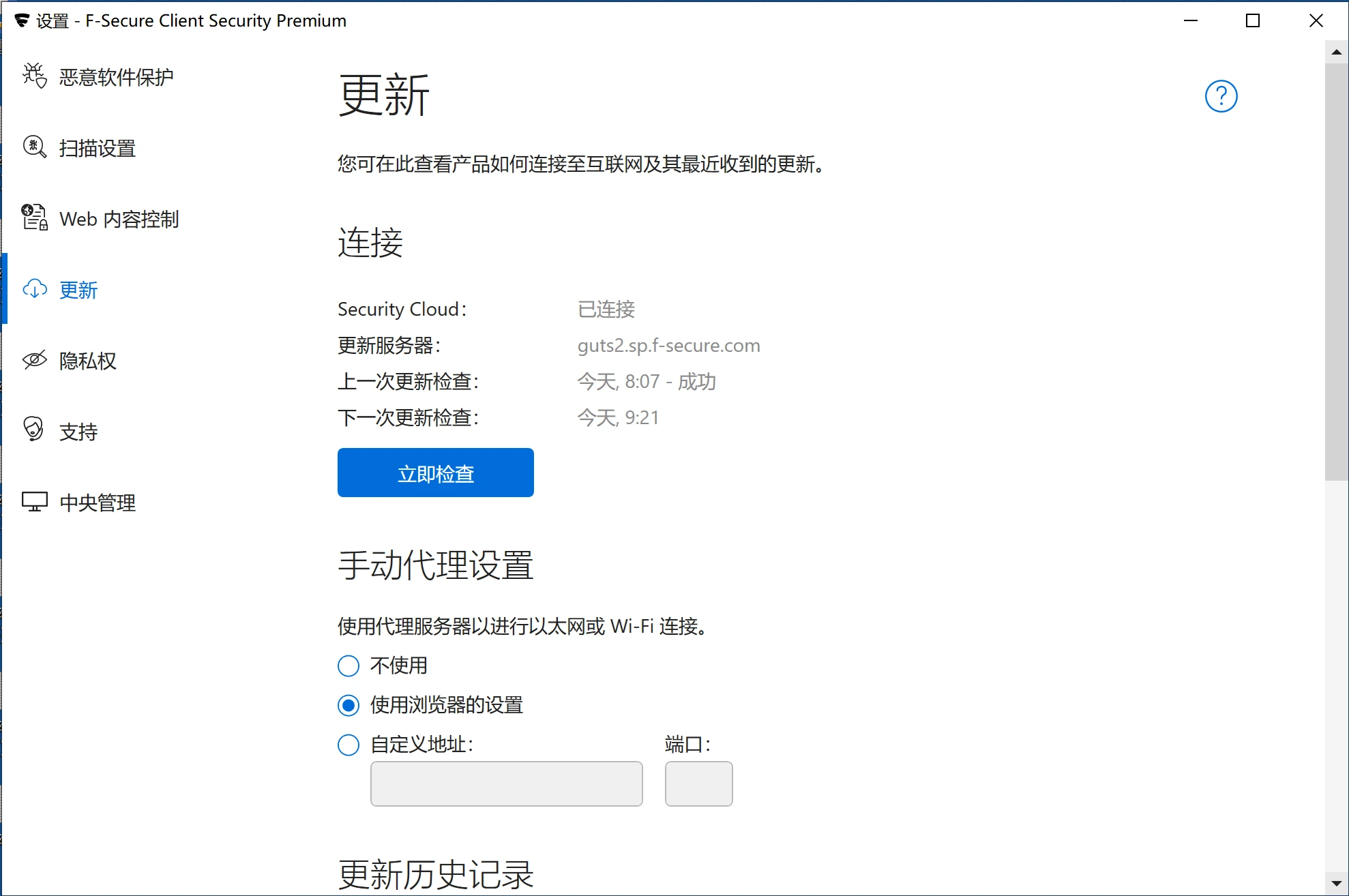Click the privacy crossed-eye icon
Screen dimensions: 1349x896
click(x=35, y=360)
